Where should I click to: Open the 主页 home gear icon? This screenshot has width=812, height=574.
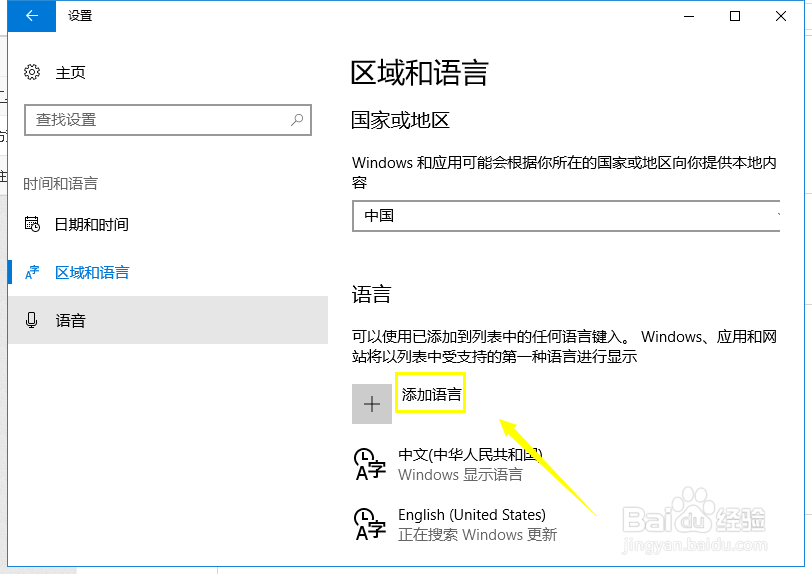tap(32, 72)
